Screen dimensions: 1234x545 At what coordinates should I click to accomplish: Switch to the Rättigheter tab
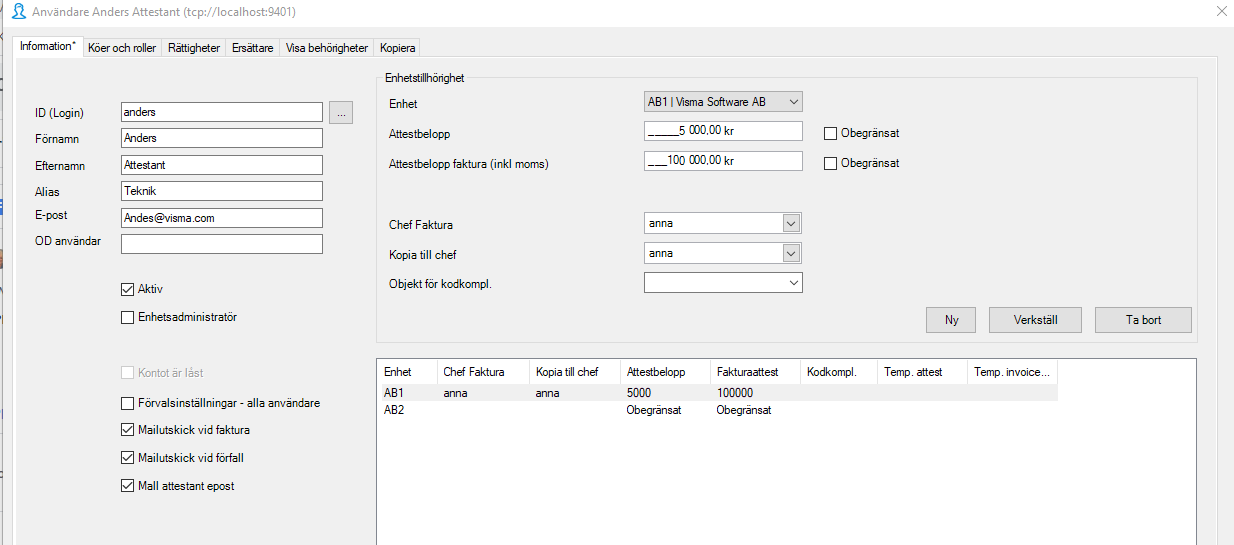point(194,47)
